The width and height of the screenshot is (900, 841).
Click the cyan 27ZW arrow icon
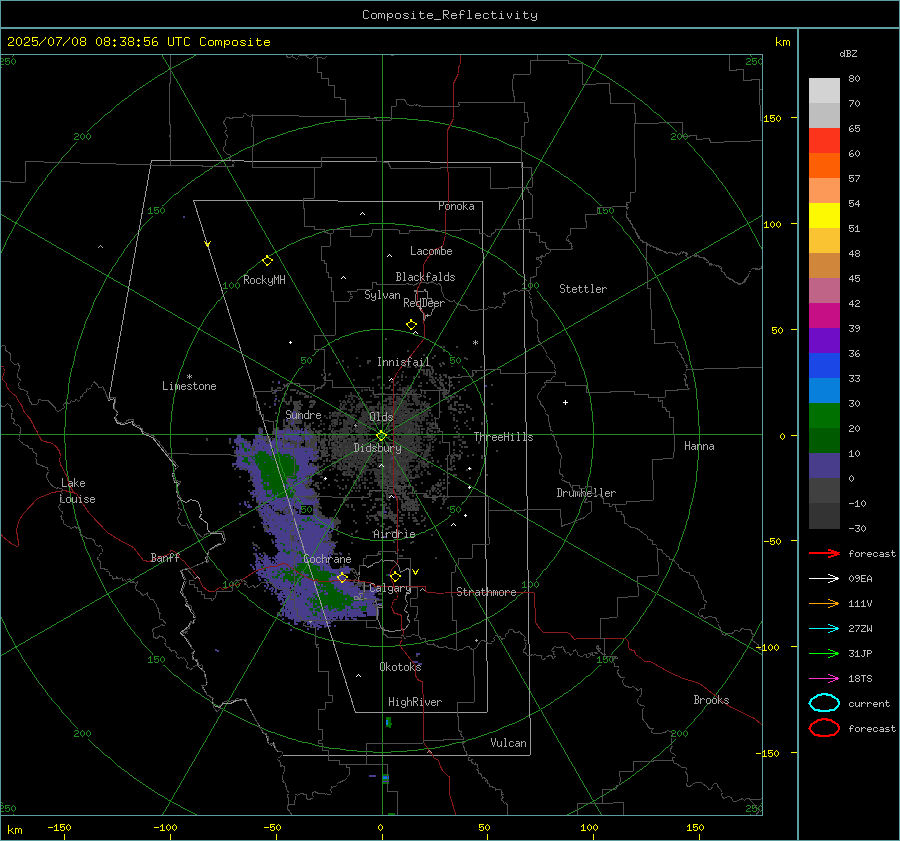point(824,629)
